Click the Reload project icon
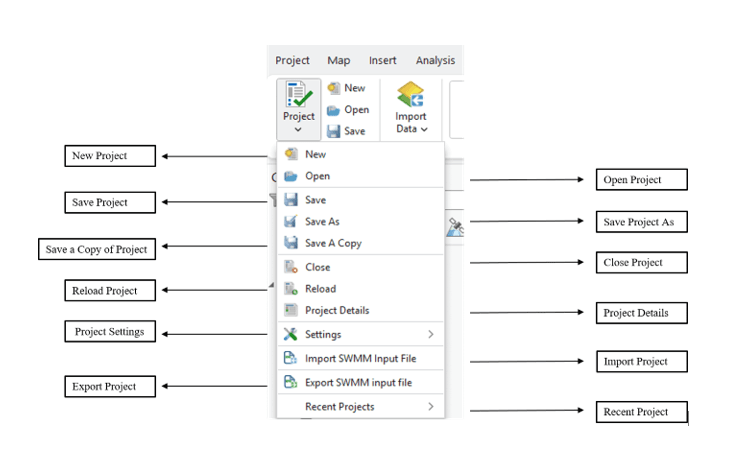Image resolution: width=752 pixels, height=467 pixels. [x=291, y=288]
